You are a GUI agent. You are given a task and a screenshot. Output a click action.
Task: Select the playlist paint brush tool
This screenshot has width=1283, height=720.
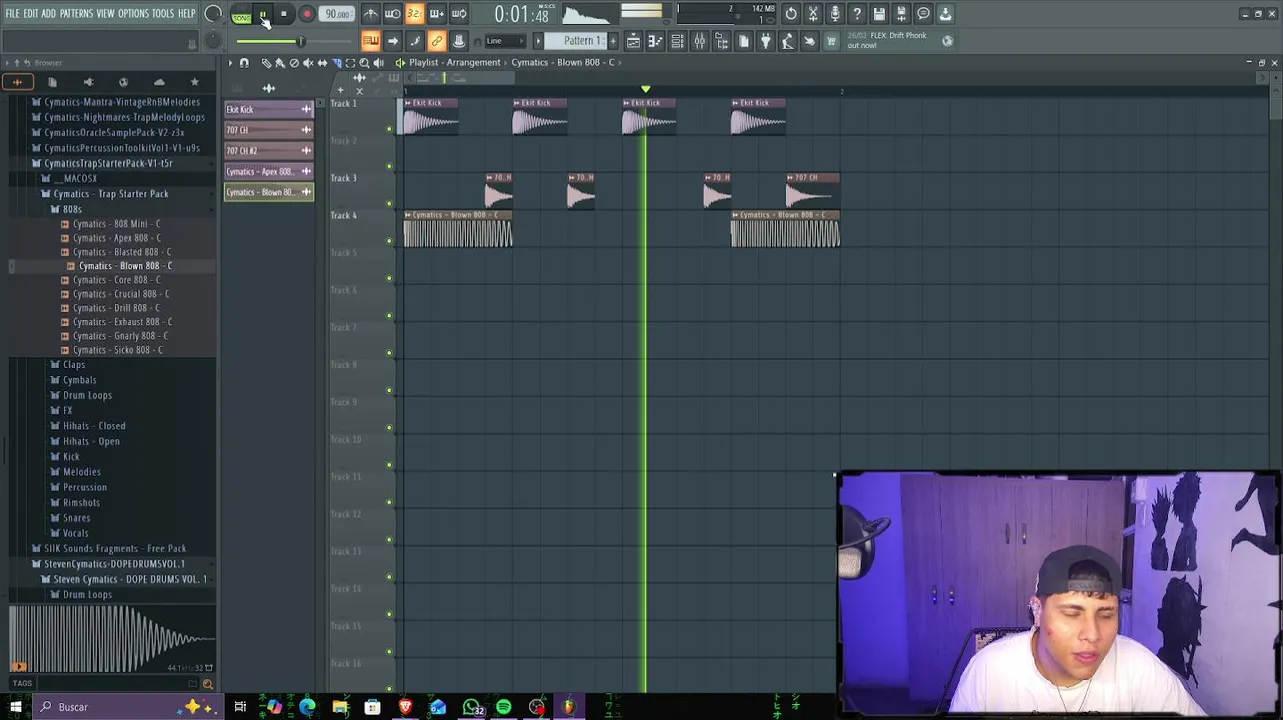[280, 63]
